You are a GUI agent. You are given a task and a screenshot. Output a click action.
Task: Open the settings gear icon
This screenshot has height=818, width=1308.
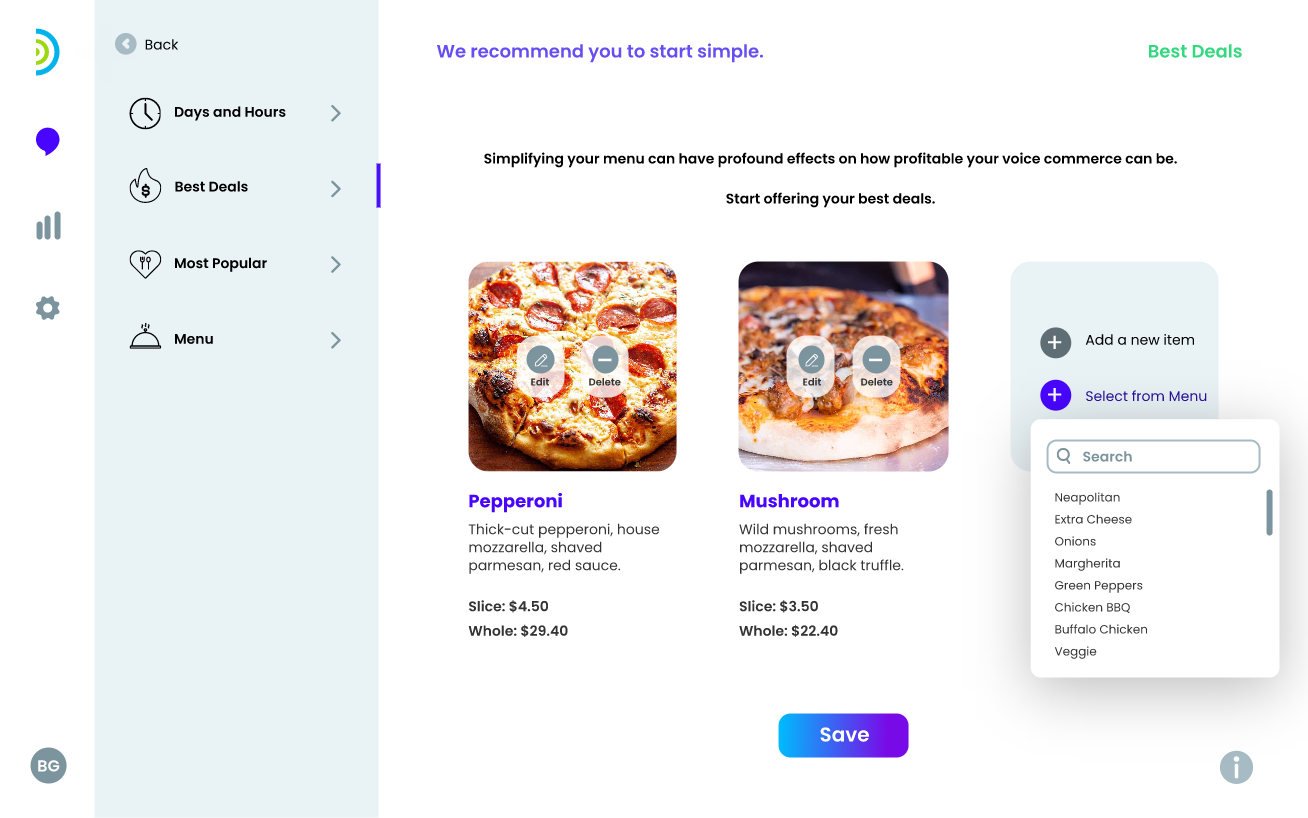click(47, 308)
